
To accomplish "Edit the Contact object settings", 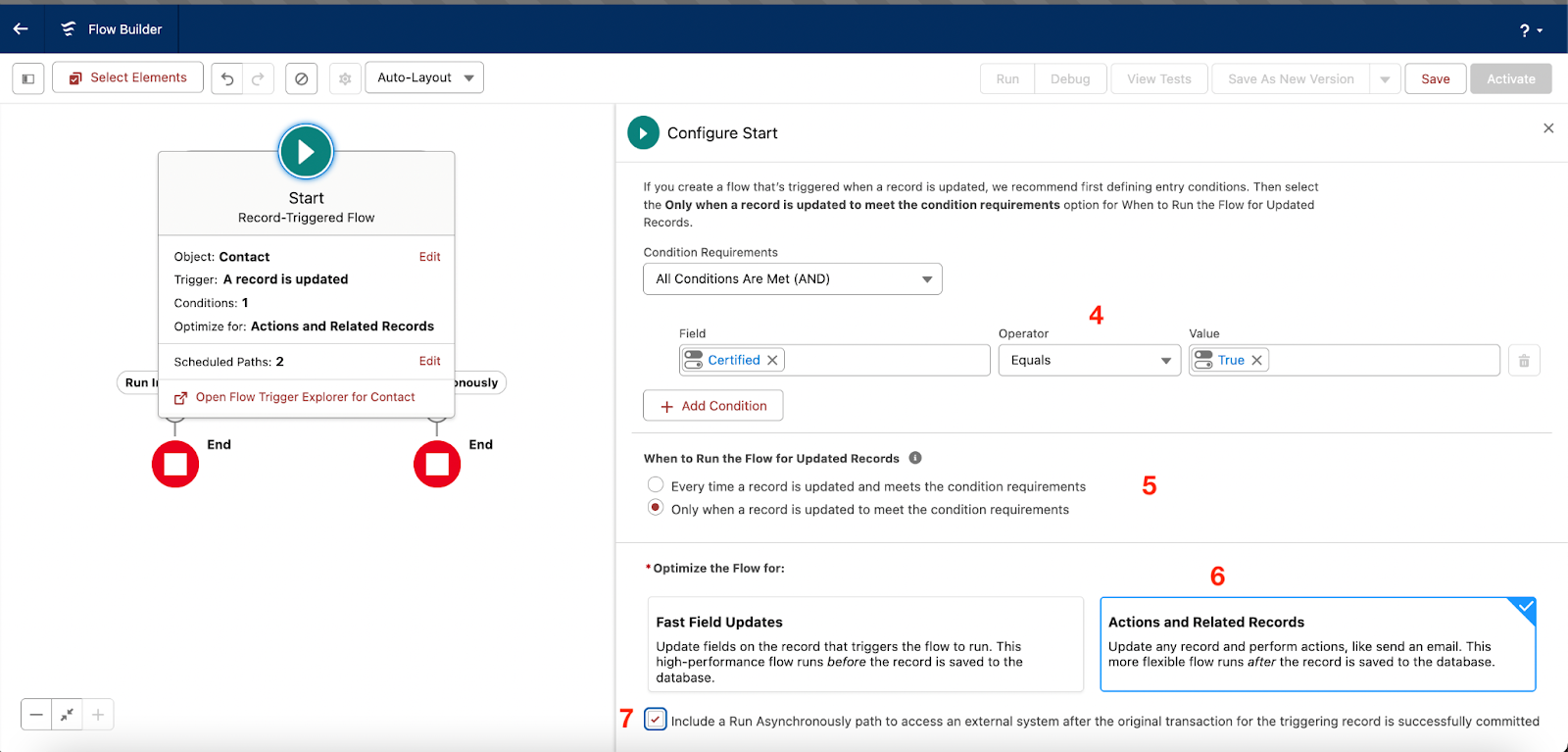I will [430, 257].
